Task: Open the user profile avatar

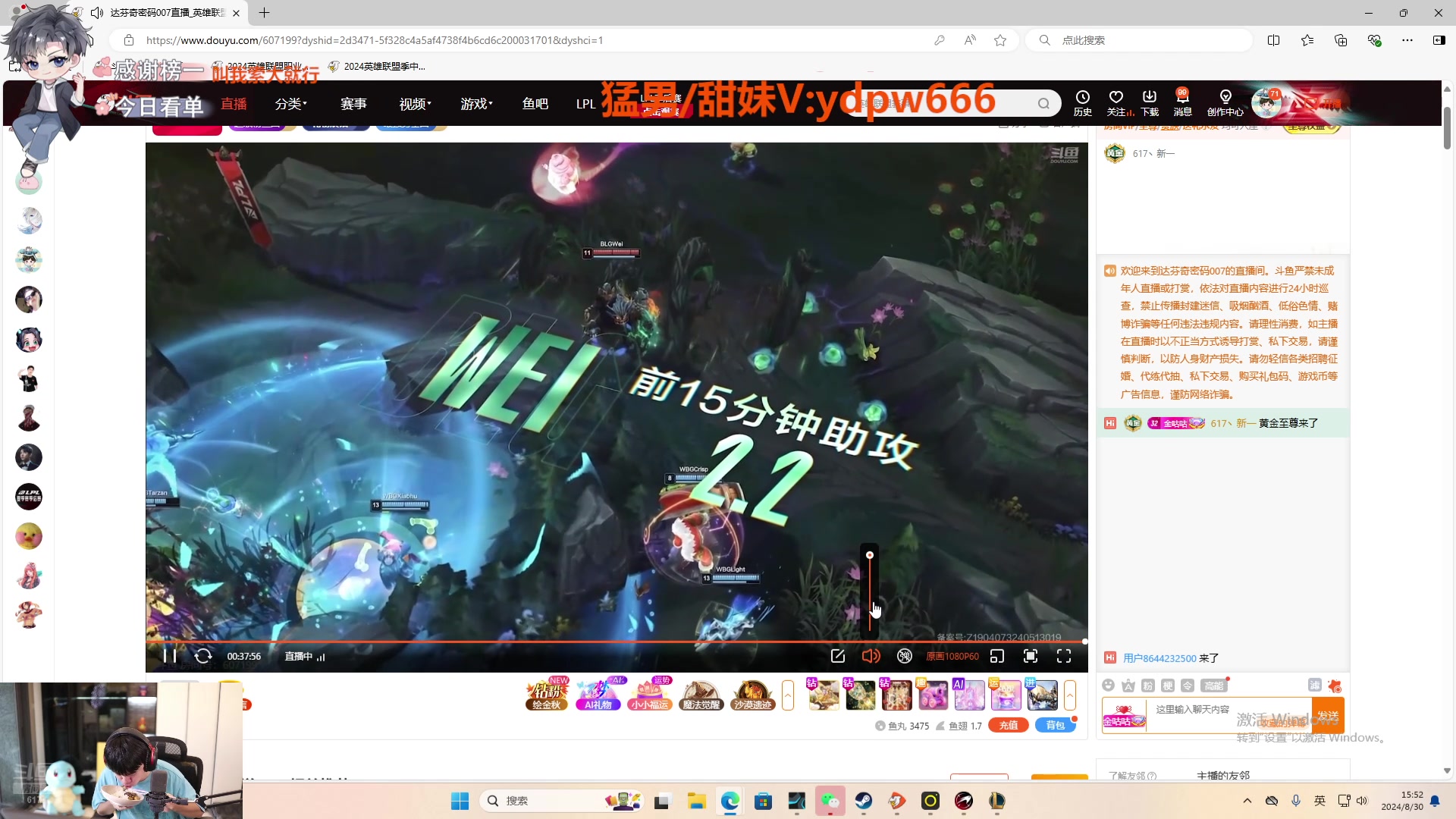Action: (1266, 102)
